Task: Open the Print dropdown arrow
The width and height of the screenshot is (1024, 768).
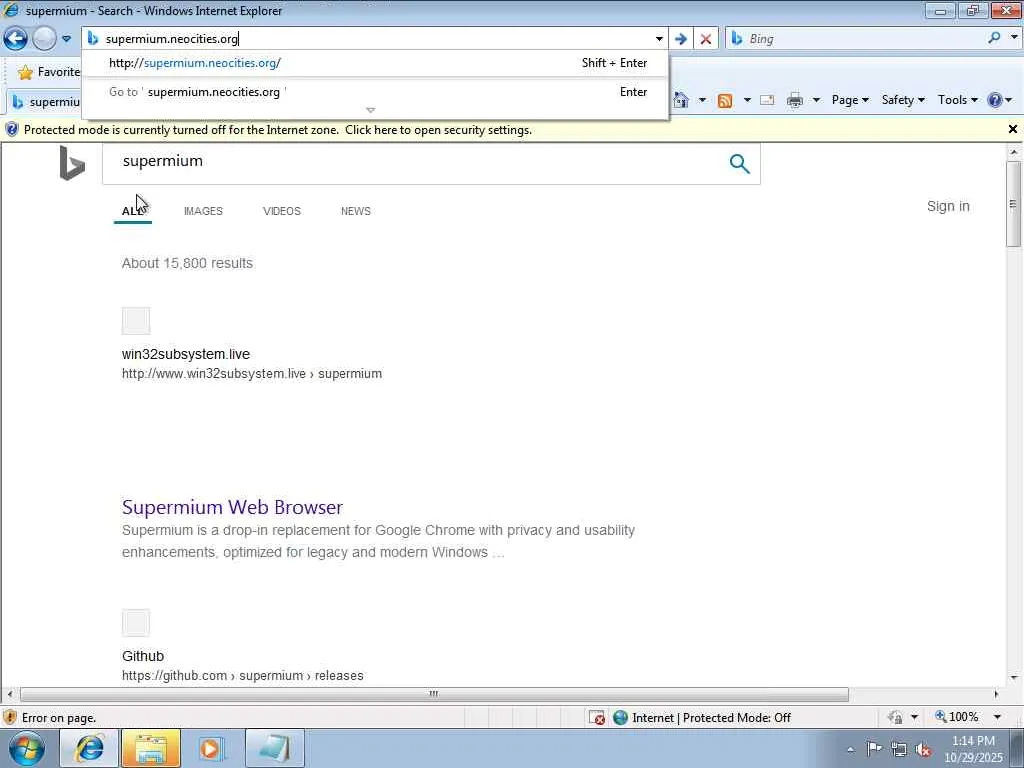Action: point(816,100)
